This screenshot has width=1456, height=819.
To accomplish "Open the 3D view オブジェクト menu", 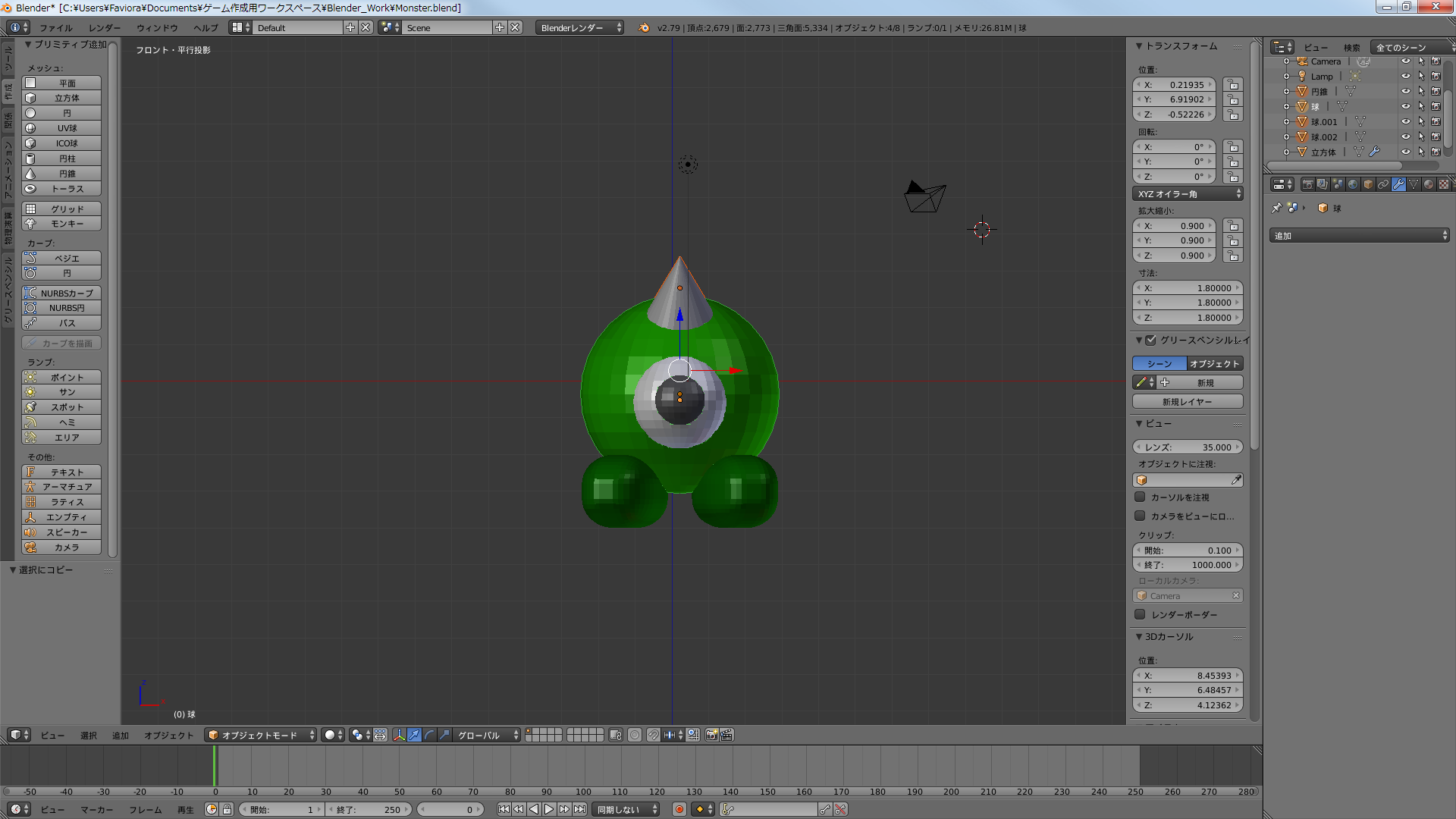I will tap(169, 735).
